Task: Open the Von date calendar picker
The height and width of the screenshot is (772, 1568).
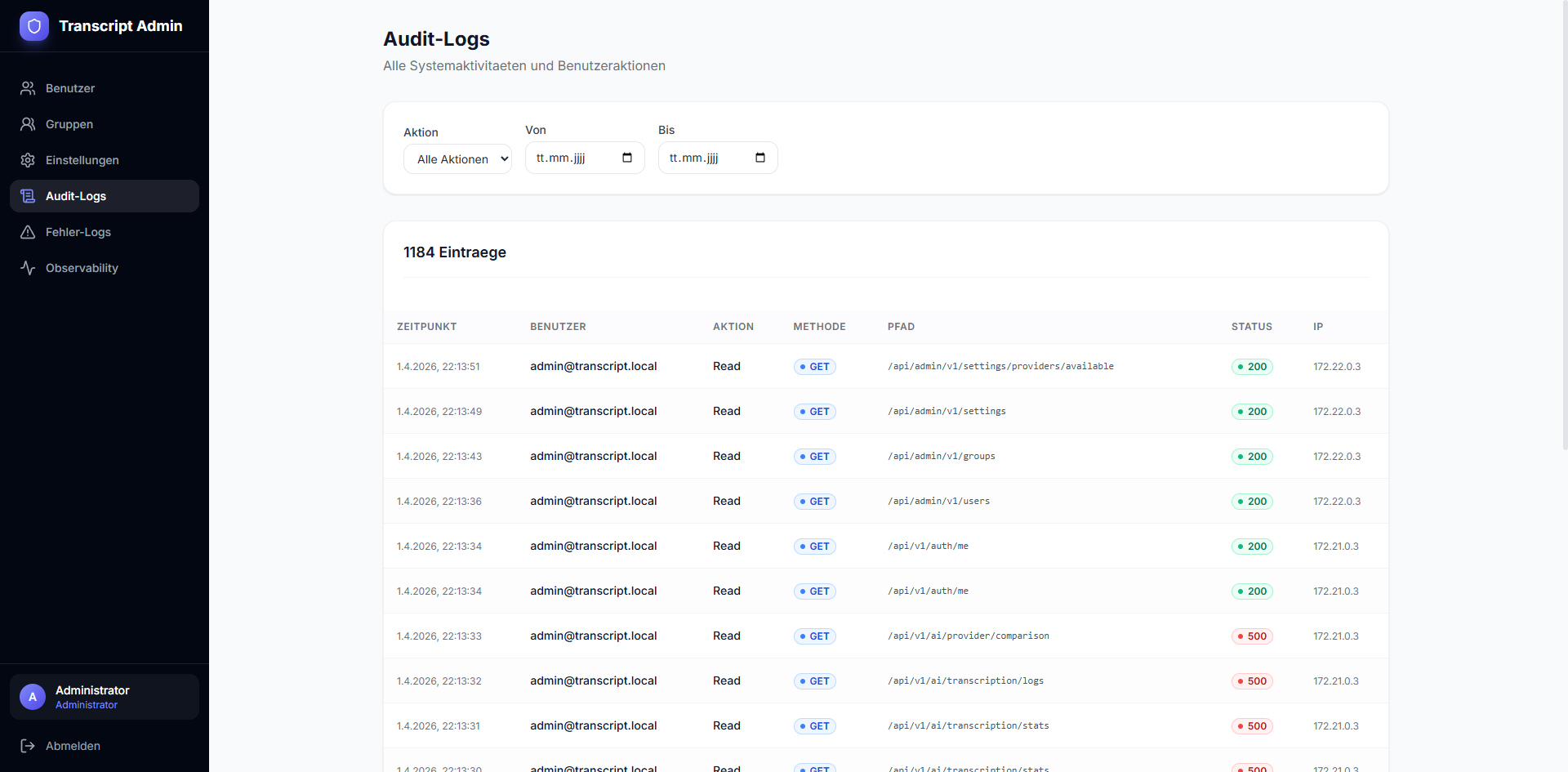Action: click(627, 158)
